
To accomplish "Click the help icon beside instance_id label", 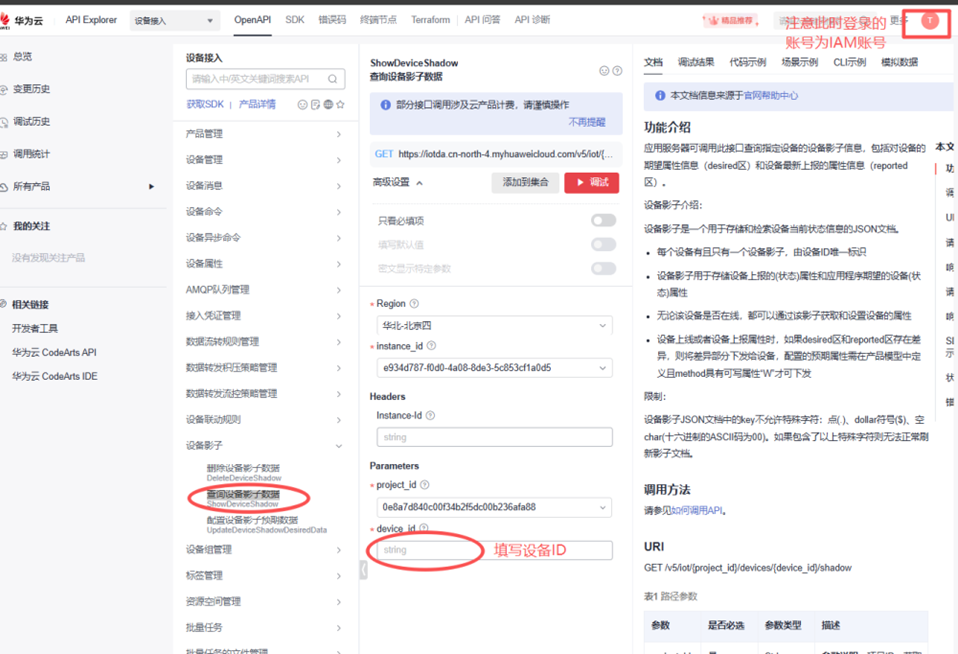I will (x=431, y=346).
